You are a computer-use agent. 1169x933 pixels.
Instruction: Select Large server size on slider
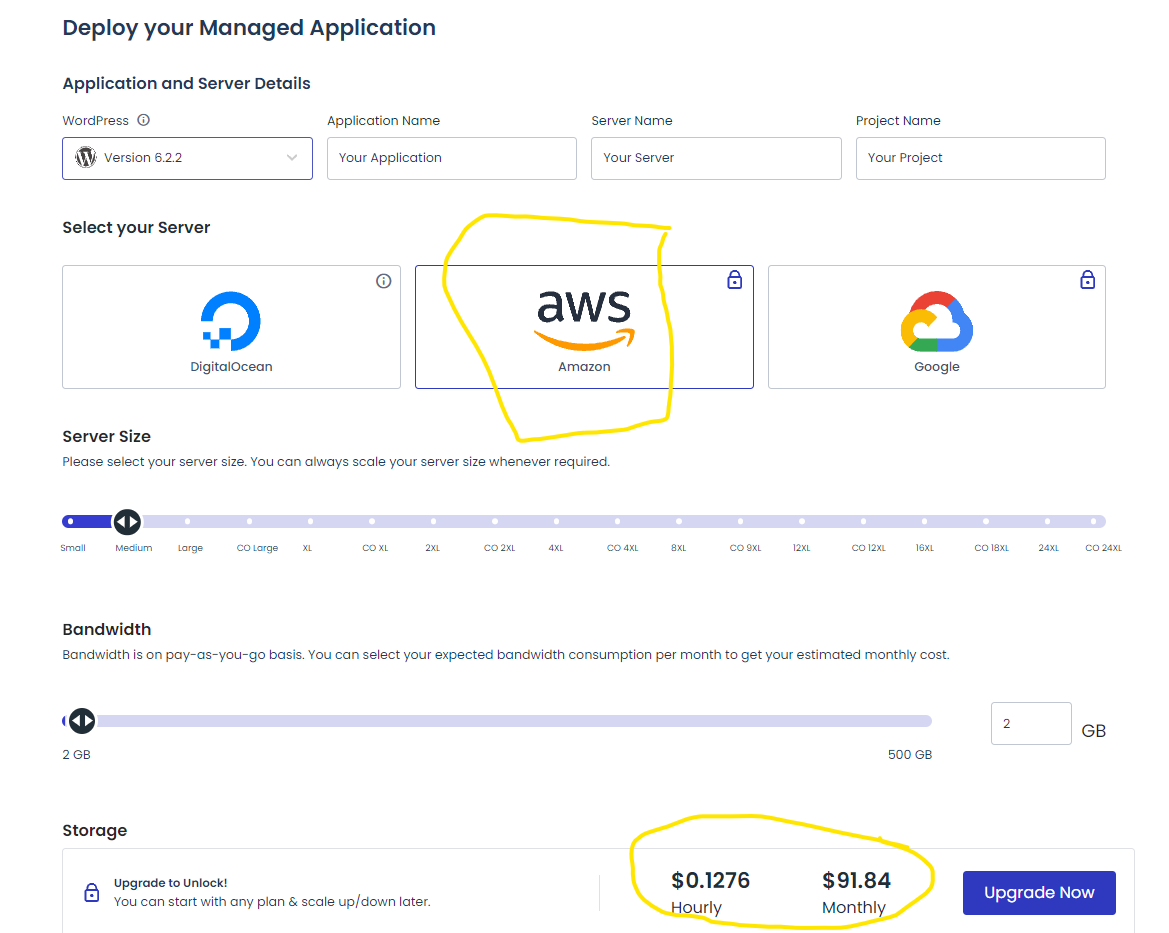tap(188, 521)
